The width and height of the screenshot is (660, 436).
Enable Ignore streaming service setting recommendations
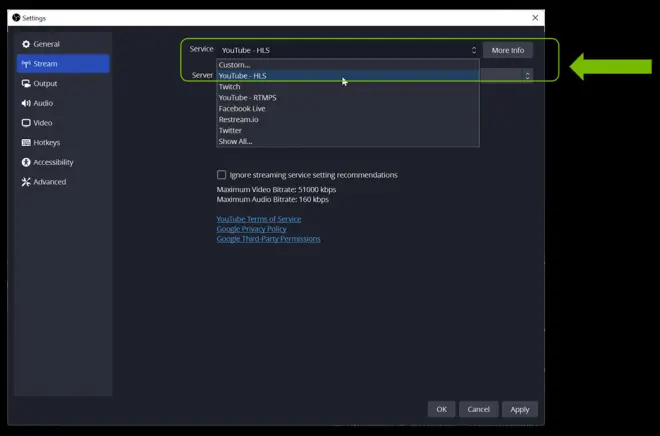[221, 175]
